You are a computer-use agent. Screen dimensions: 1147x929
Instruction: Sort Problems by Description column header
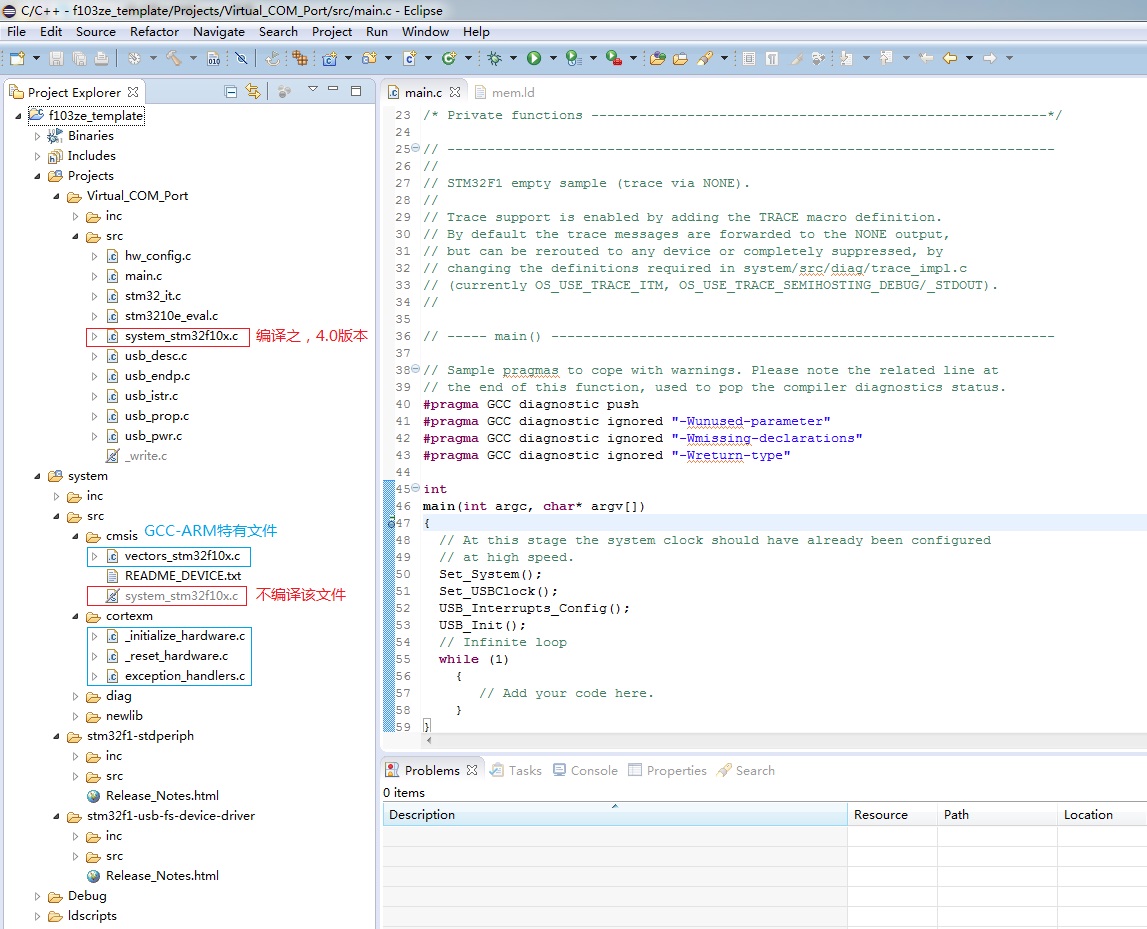pyautogui.click(x=614, y=814)
